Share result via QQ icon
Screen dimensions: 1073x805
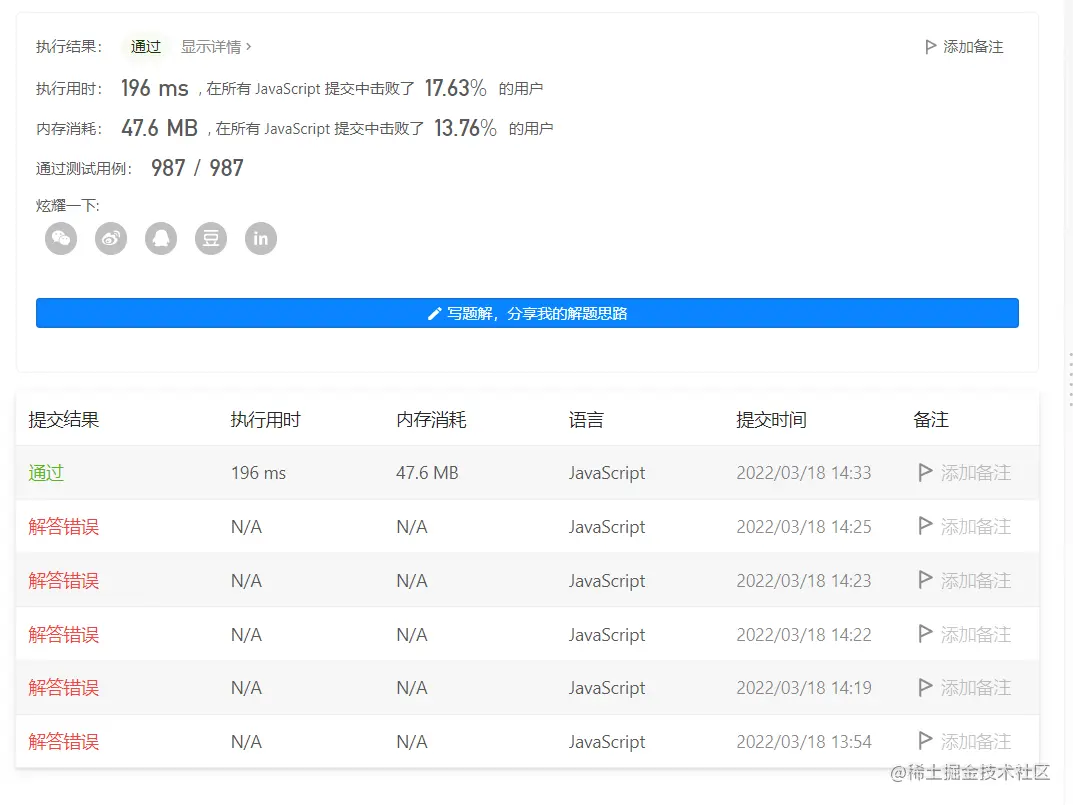(161, 238)
